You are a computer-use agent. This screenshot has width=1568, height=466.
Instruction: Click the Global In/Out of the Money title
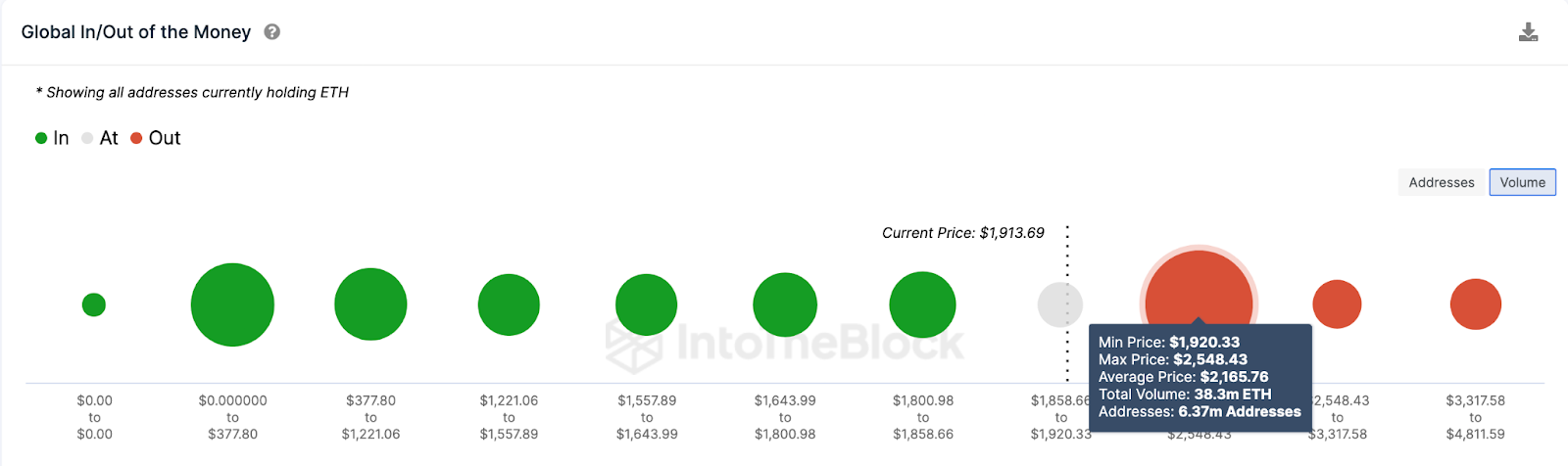136,32
